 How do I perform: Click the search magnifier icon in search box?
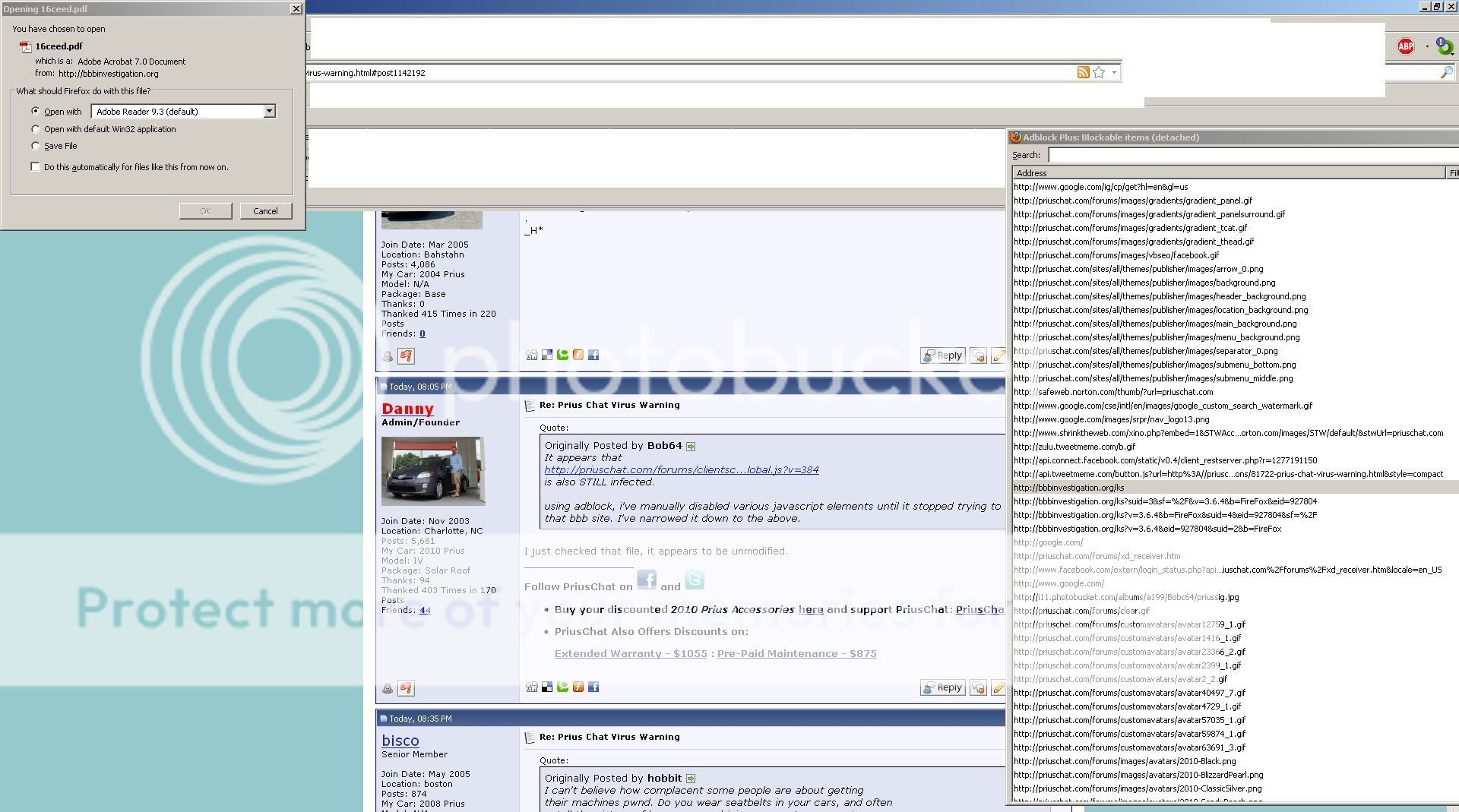click(1446, 72)
